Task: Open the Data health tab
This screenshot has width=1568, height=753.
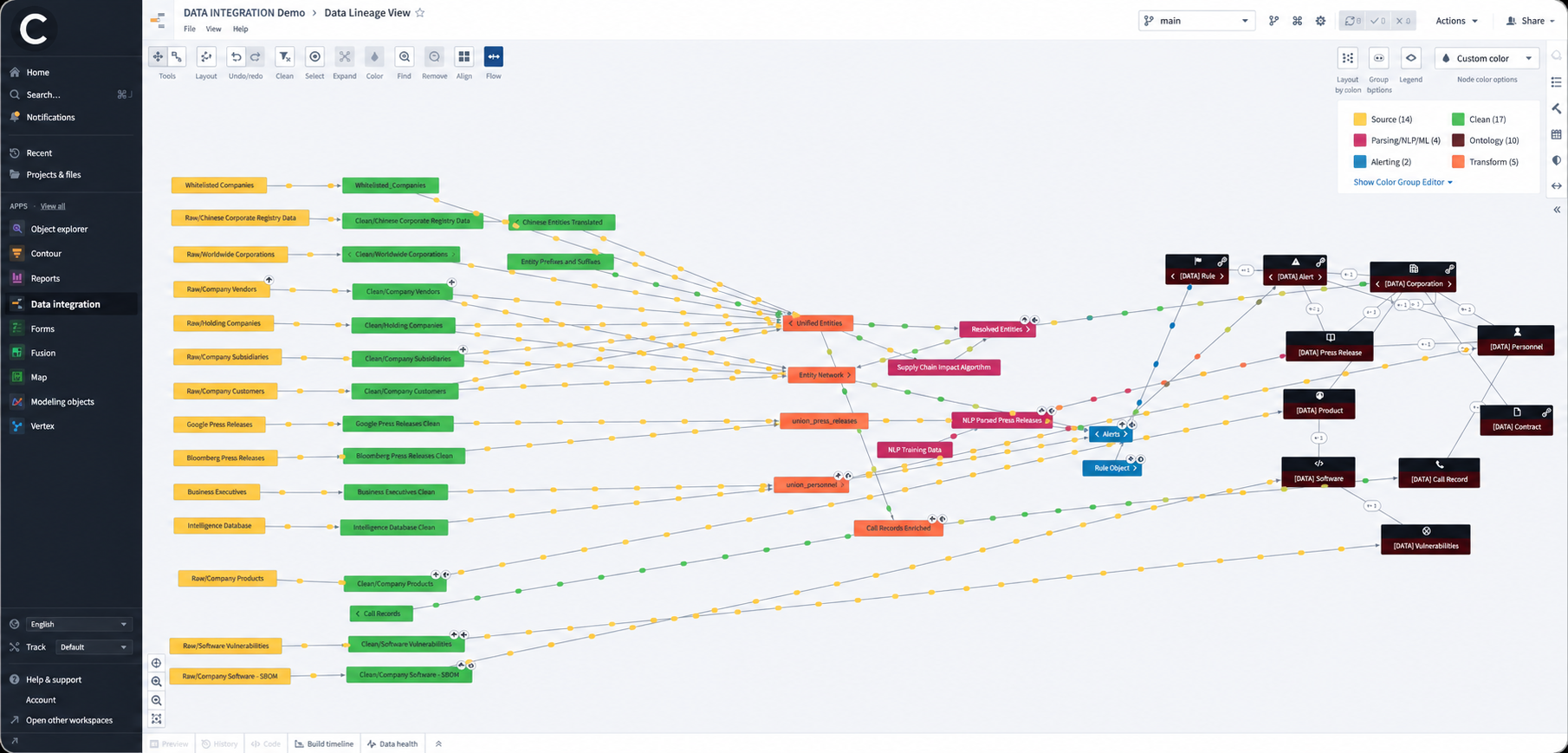Action: 392,743
